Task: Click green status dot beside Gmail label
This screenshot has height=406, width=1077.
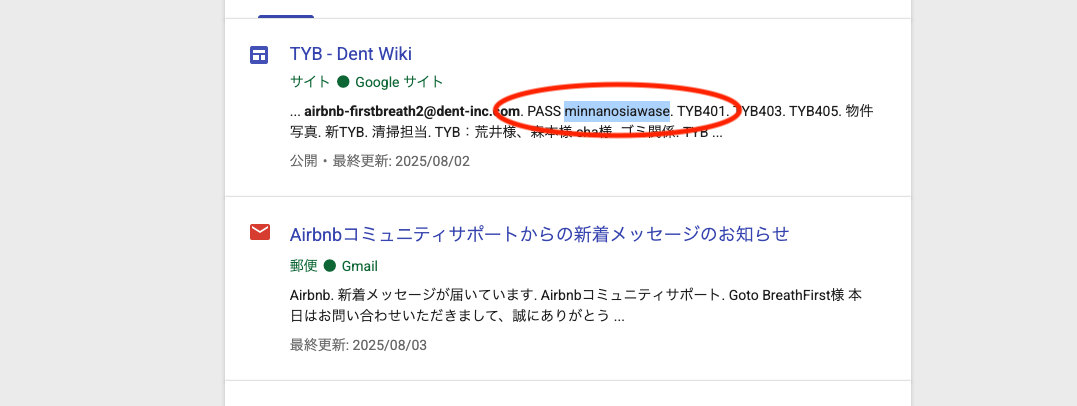Action: tap(330, 266)
